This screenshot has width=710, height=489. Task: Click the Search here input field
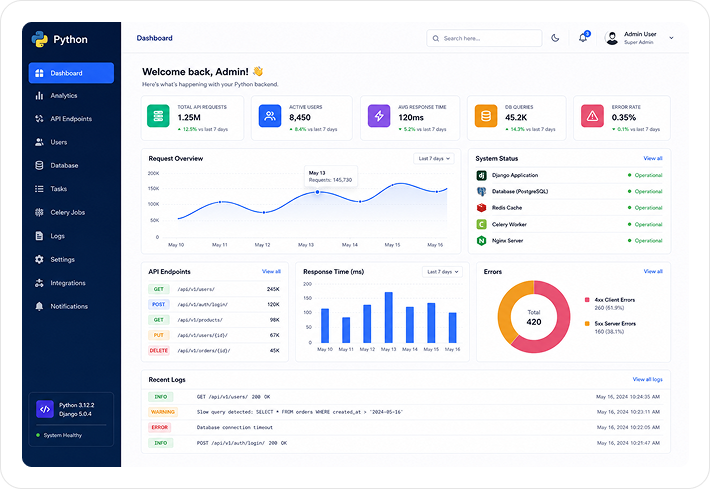(484, 38)
